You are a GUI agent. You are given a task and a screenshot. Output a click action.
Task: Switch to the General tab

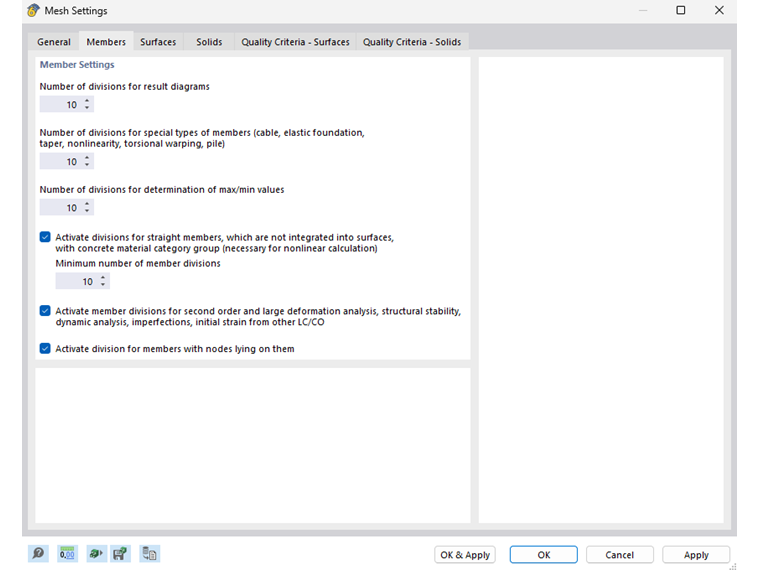tap(54, 42)
